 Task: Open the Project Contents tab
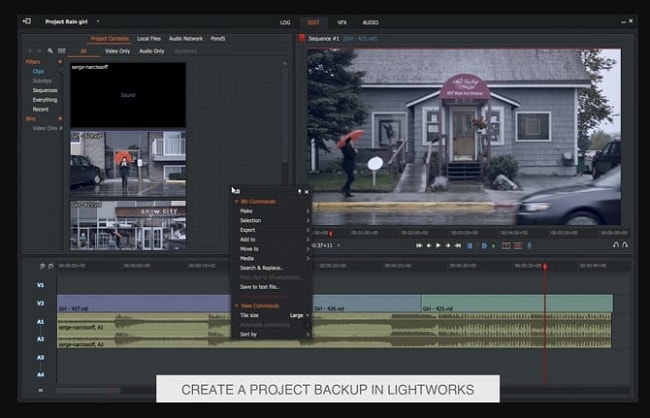110,39
